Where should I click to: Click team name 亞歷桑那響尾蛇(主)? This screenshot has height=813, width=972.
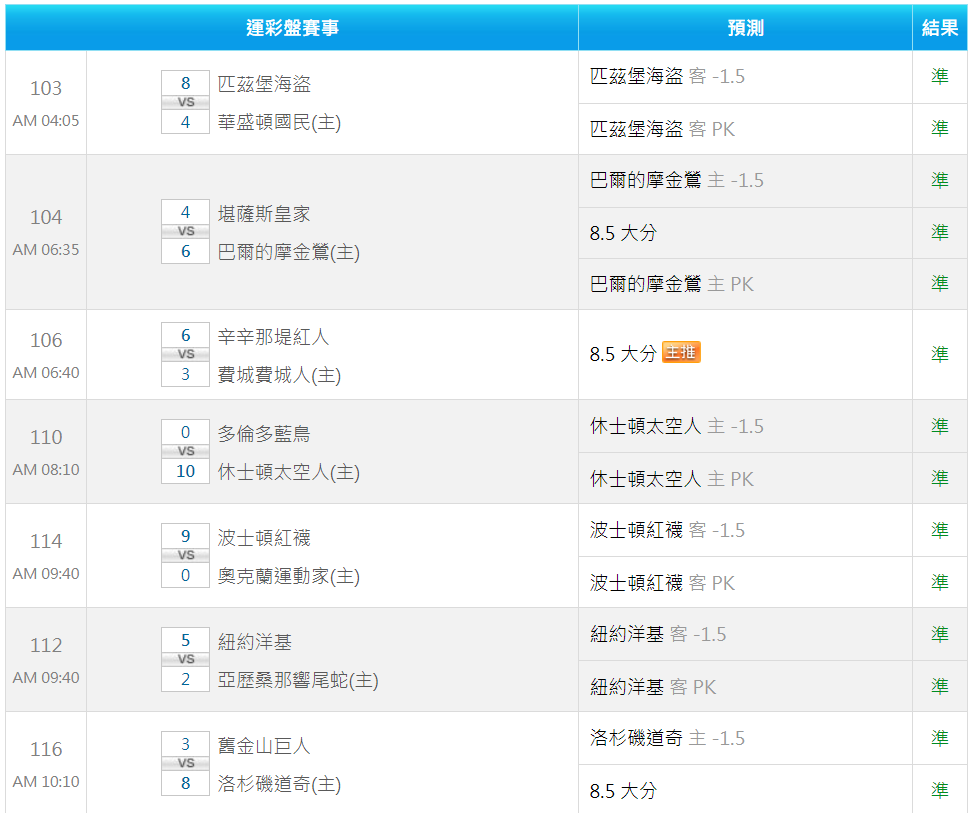coord(298,680)
